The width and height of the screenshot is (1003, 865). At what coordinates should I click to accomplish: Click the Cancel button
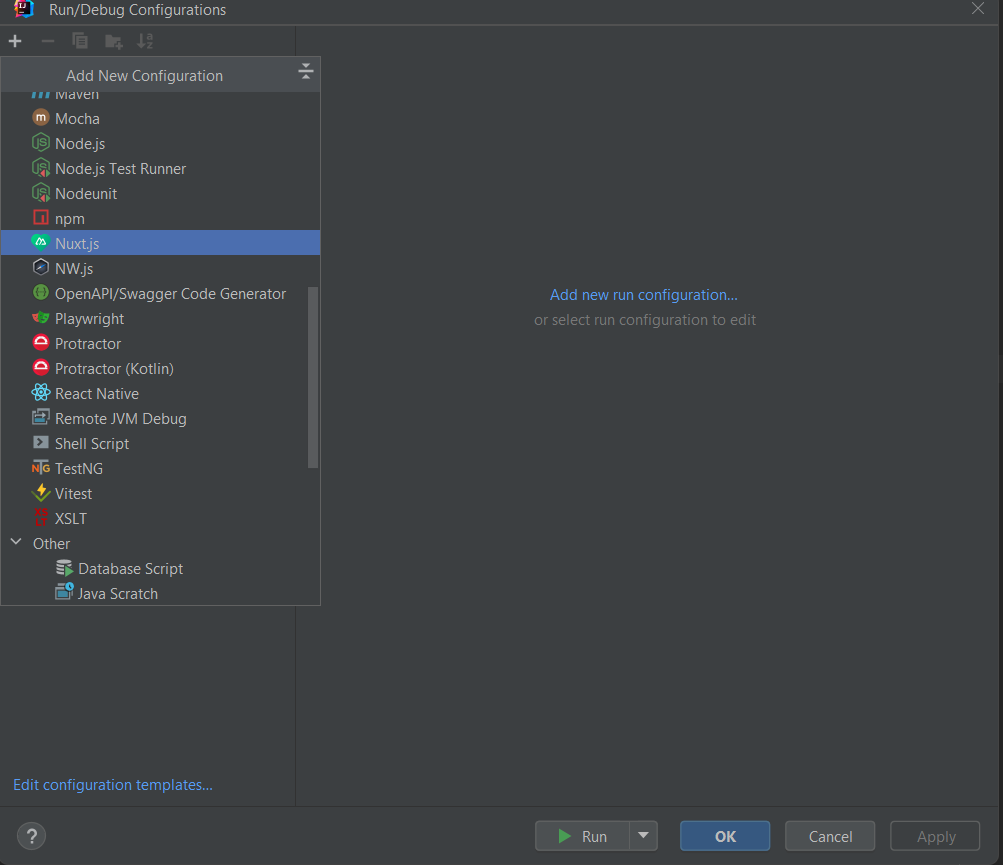(x=830, y=836)
